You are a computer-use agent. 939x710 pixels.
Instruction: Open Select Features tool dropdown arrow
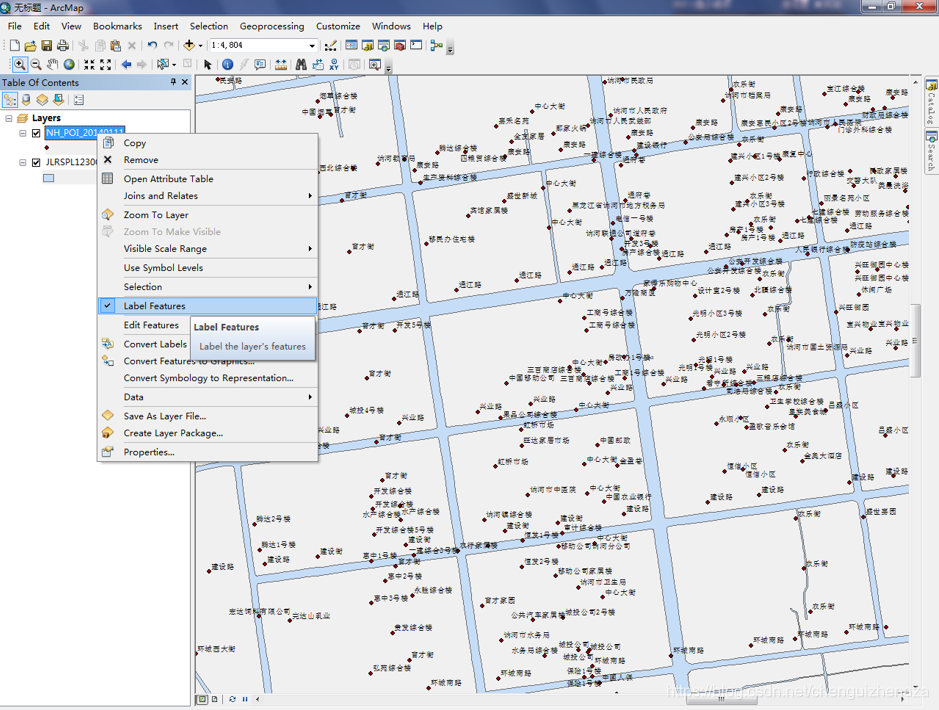point(174,65)
